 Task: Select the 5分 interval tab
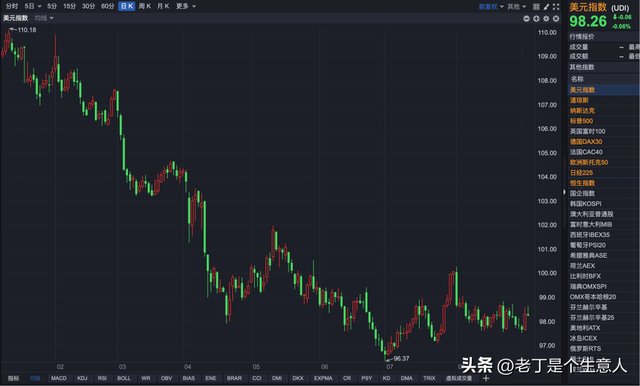[x=52, y=6]
